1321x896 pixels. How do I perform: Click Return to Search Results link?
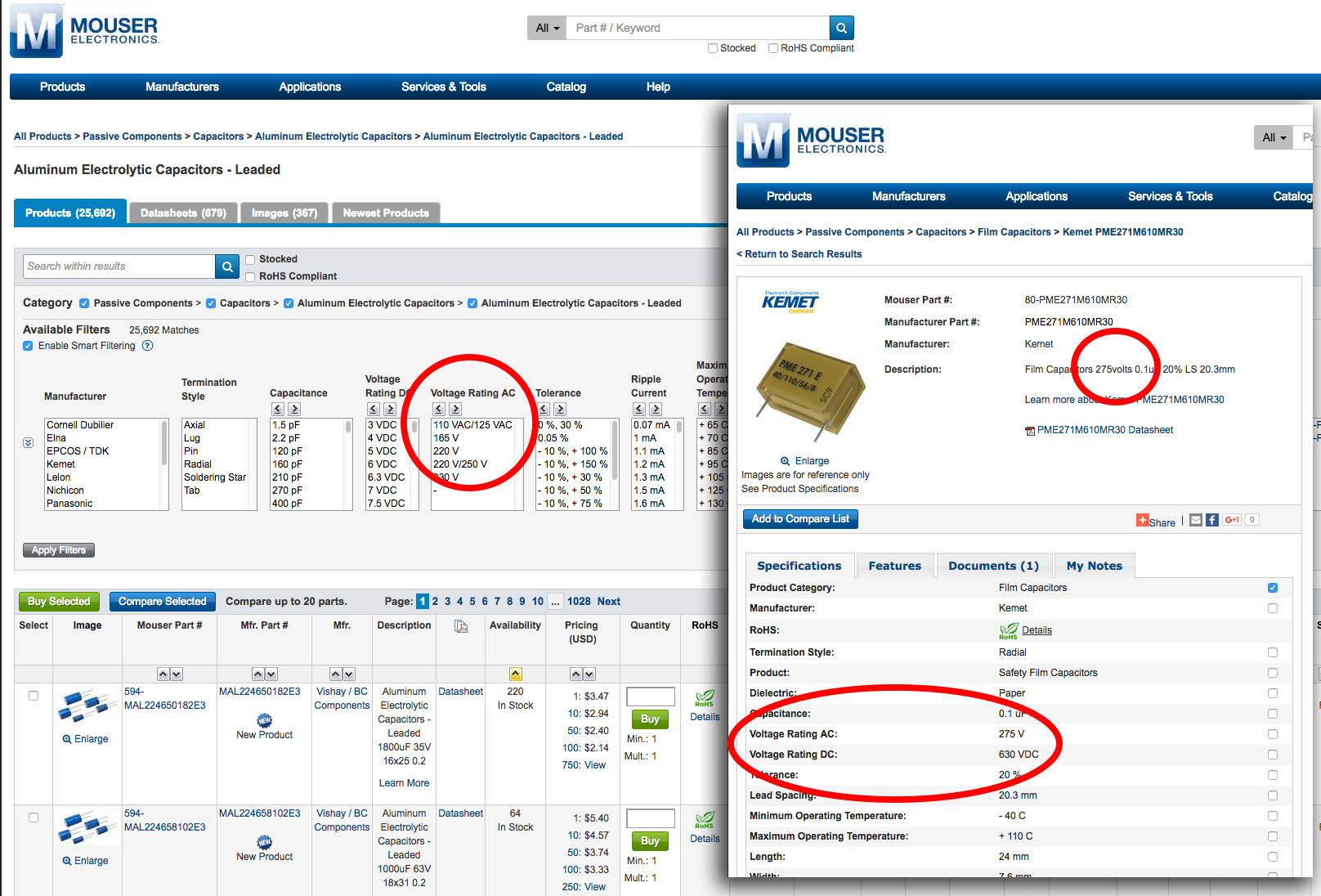point(799,254)
